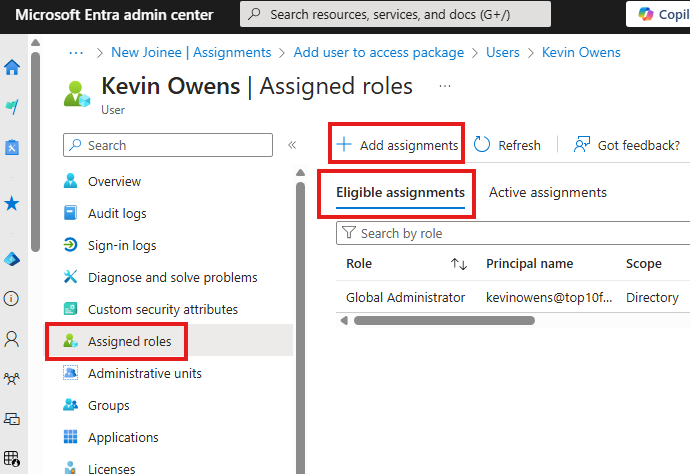Screen dimensions: 690x474
Task: Collapse the side menu with chevrons
Action: (292, 145)
